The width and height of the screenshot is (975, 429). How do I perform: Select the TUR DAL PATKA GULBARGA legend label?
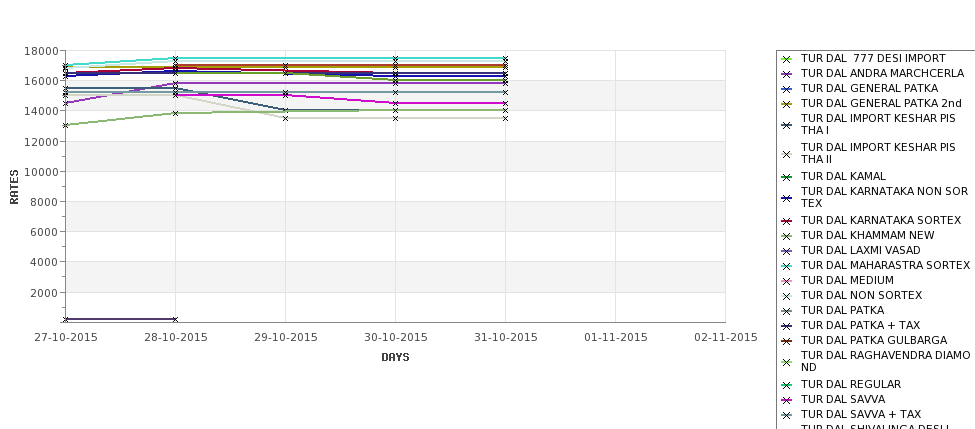coord(874,340)
